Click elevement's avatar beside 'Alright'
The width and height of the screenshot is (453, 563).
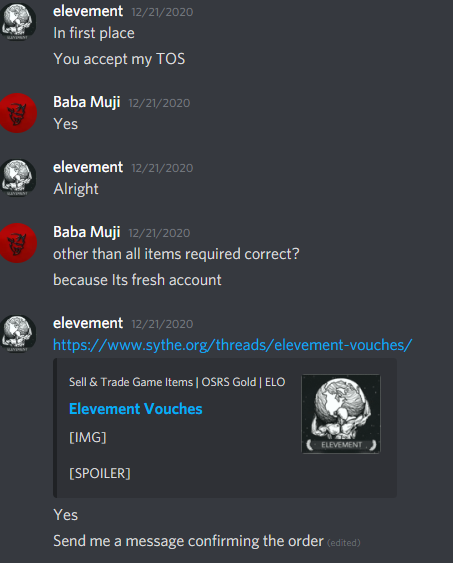(x=18, y=178)
